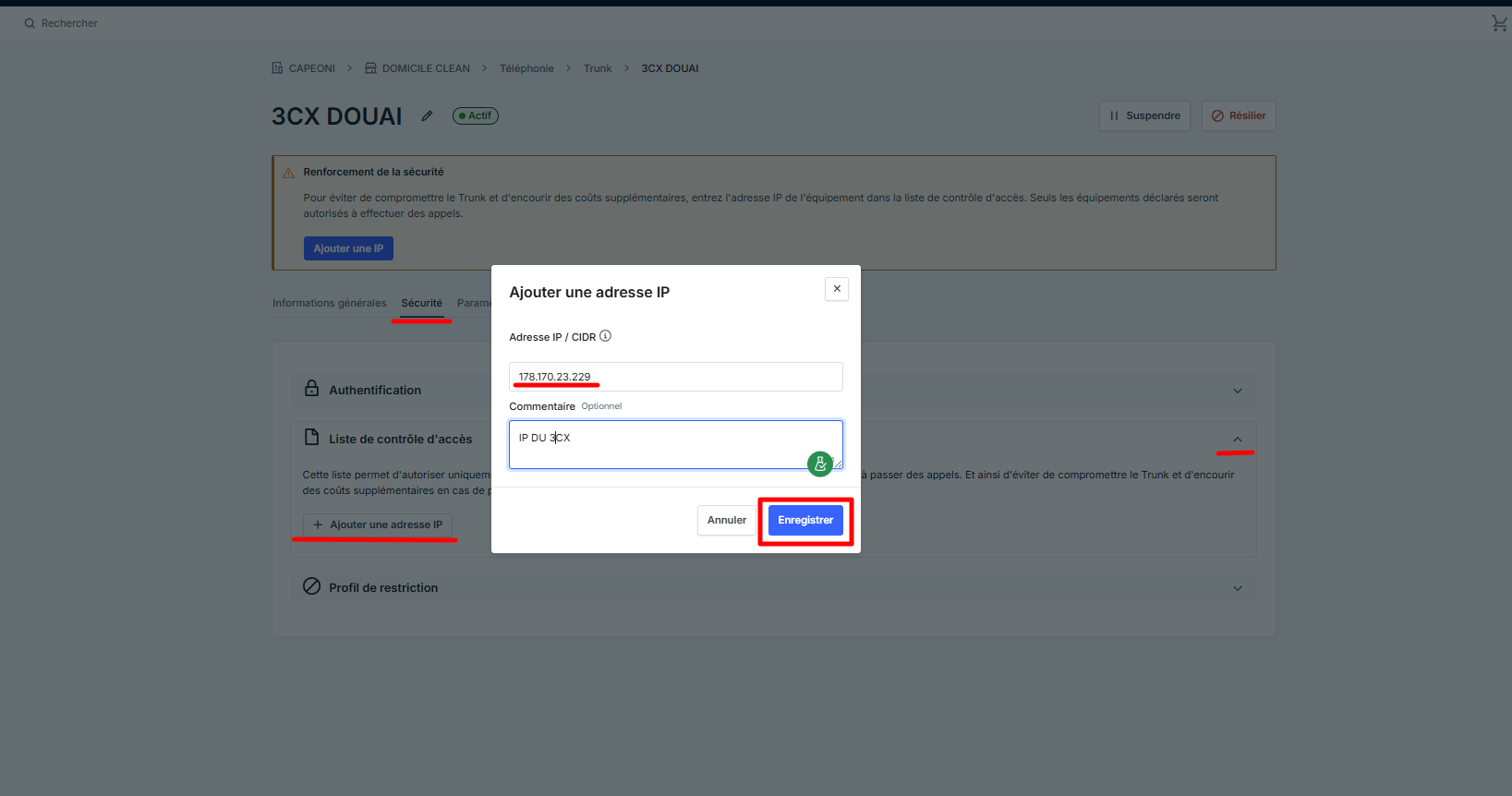1512x796 pixels.
Task: Edit trunk name with pencil icon
Action: click(427, 116)
